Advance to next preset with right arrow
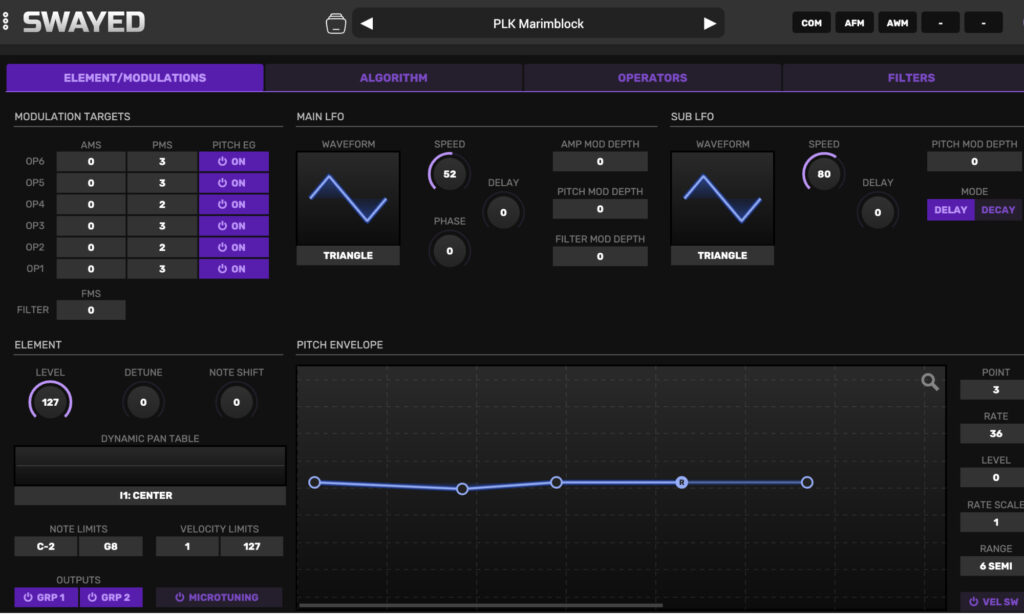This screenshot has width=1024, height=614. click(710, 23)
